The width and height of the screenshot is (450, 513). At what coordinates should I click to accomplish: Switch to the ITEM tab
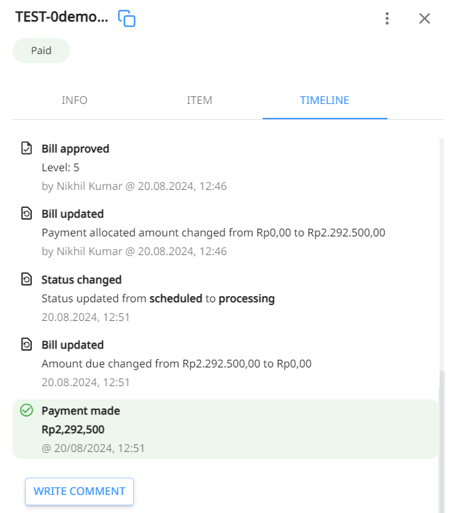tap(199, 100)
